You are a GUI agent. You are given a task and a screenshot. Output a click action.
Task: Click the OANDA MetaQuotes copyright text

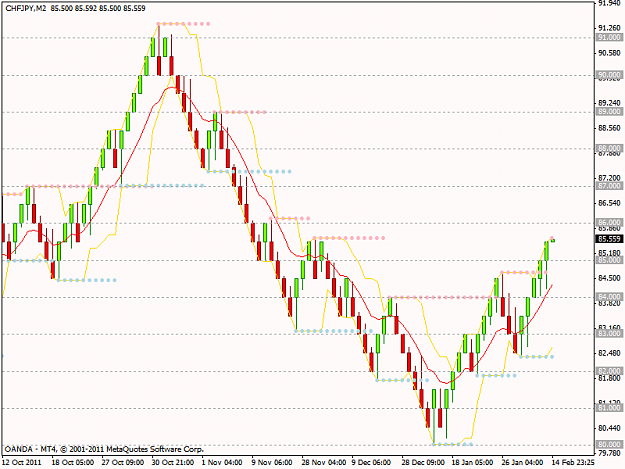point(104,449)
